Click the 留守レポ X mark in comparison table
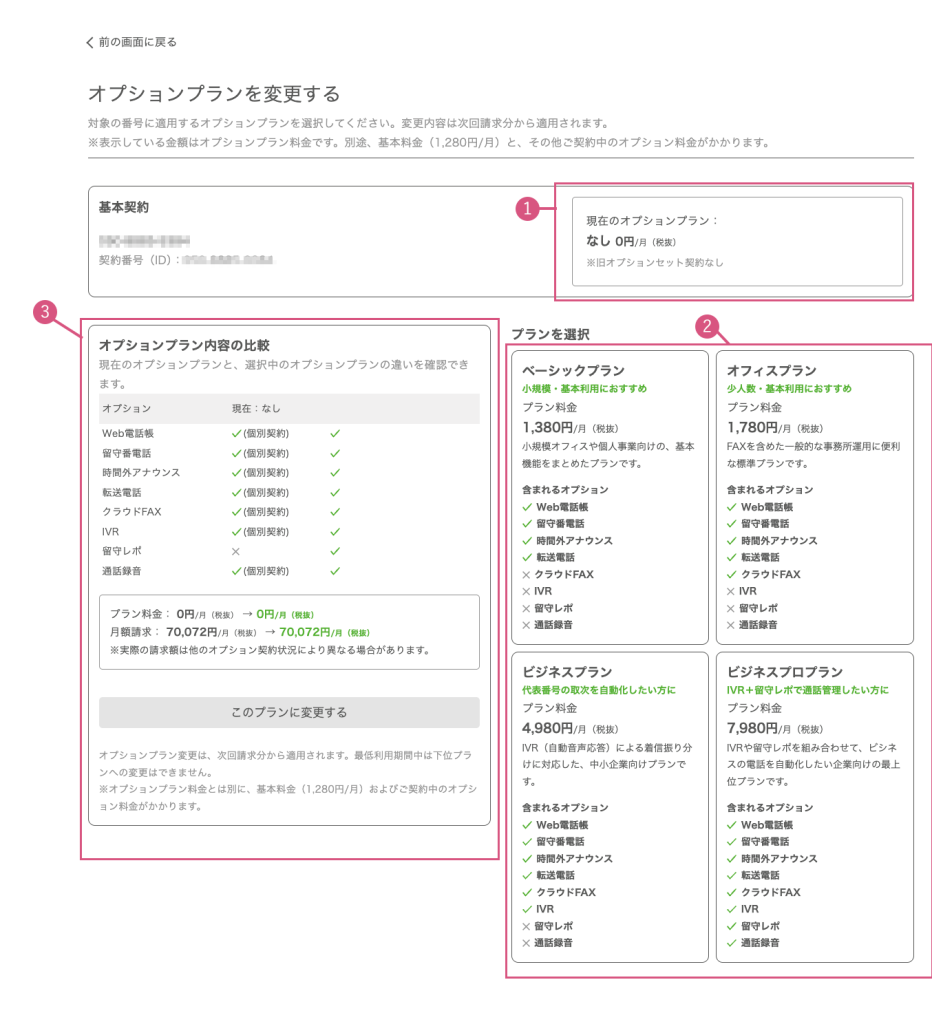932x1024 pixels. coord(236,551)
